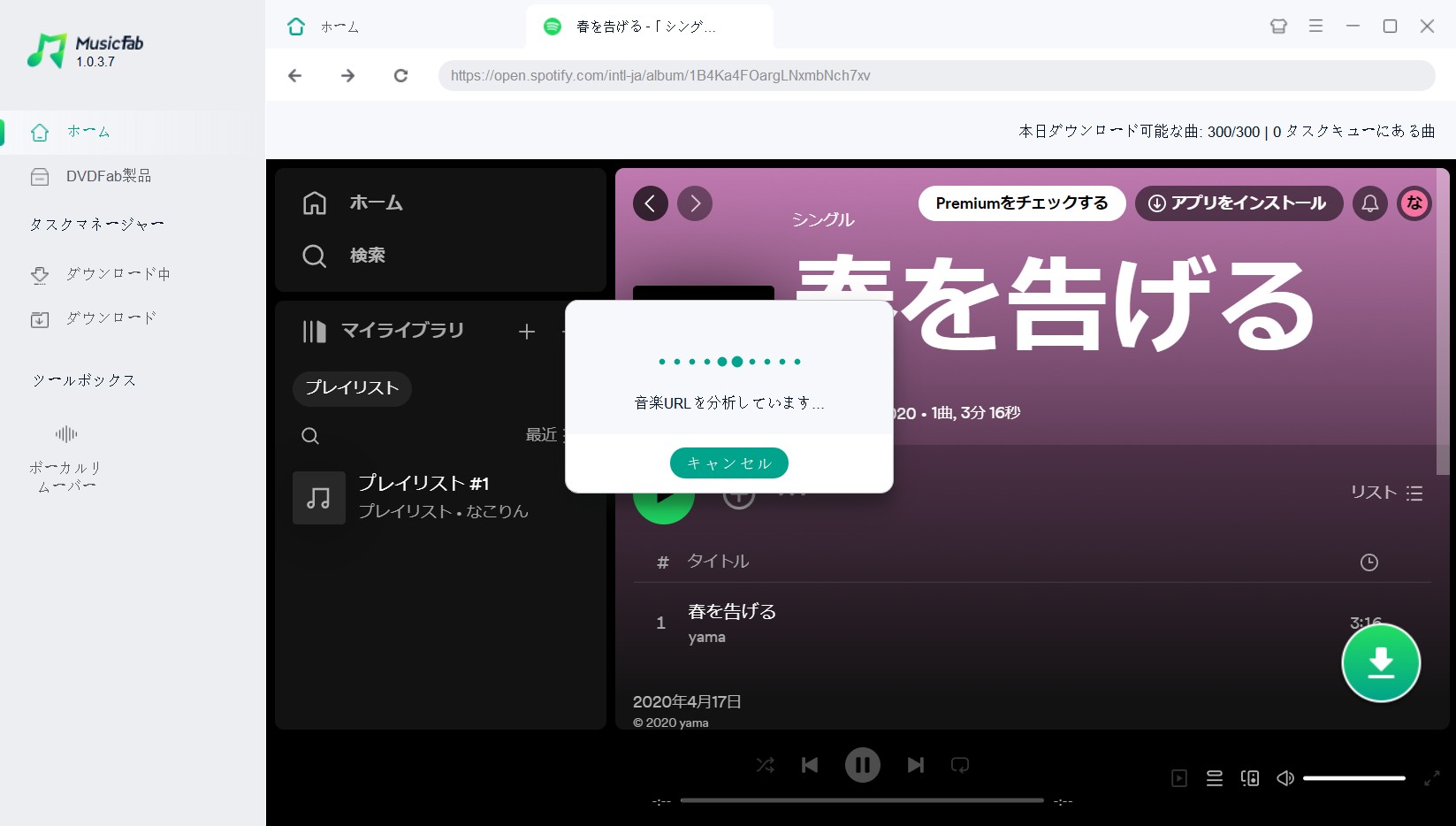Pause playback
This screenshot has width=1456, height=826.
[863, 765]
